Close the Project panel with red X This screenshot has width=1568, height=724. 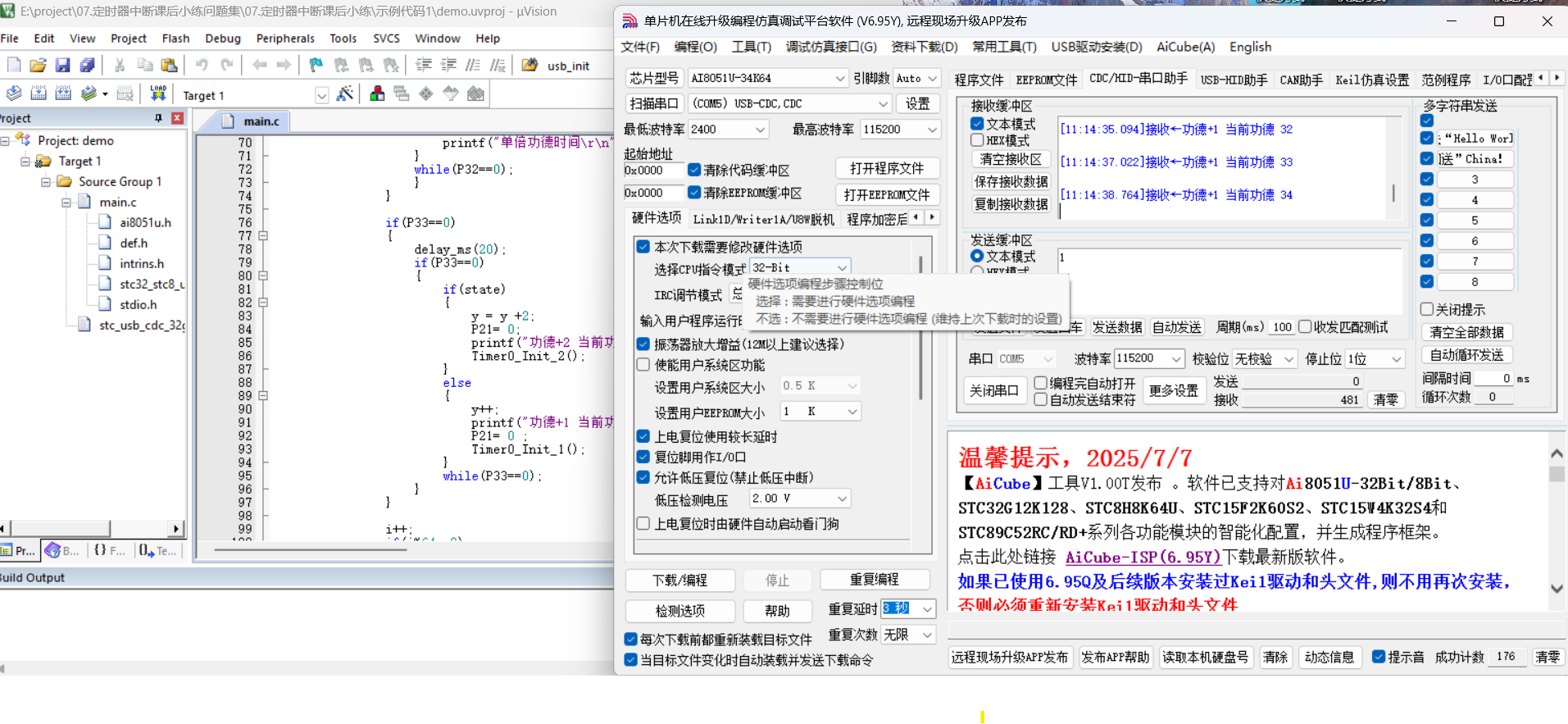point(177,118)
